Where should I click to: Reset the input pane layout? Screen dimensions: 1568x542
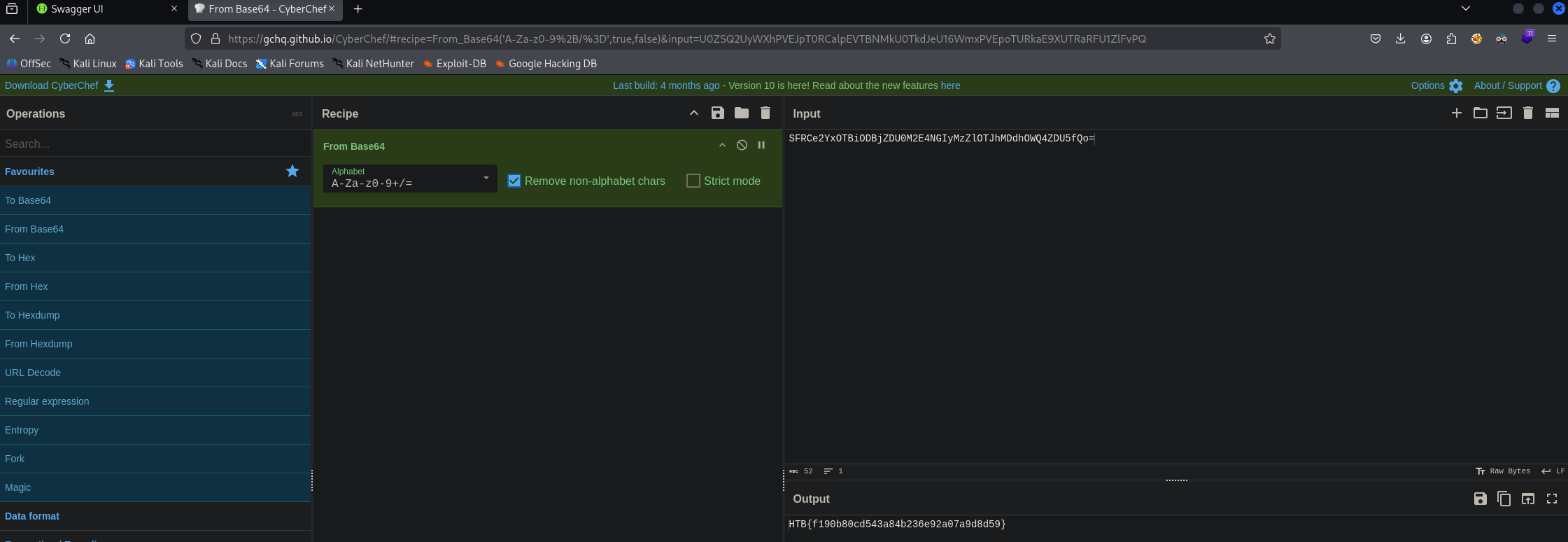[1551, 113]
